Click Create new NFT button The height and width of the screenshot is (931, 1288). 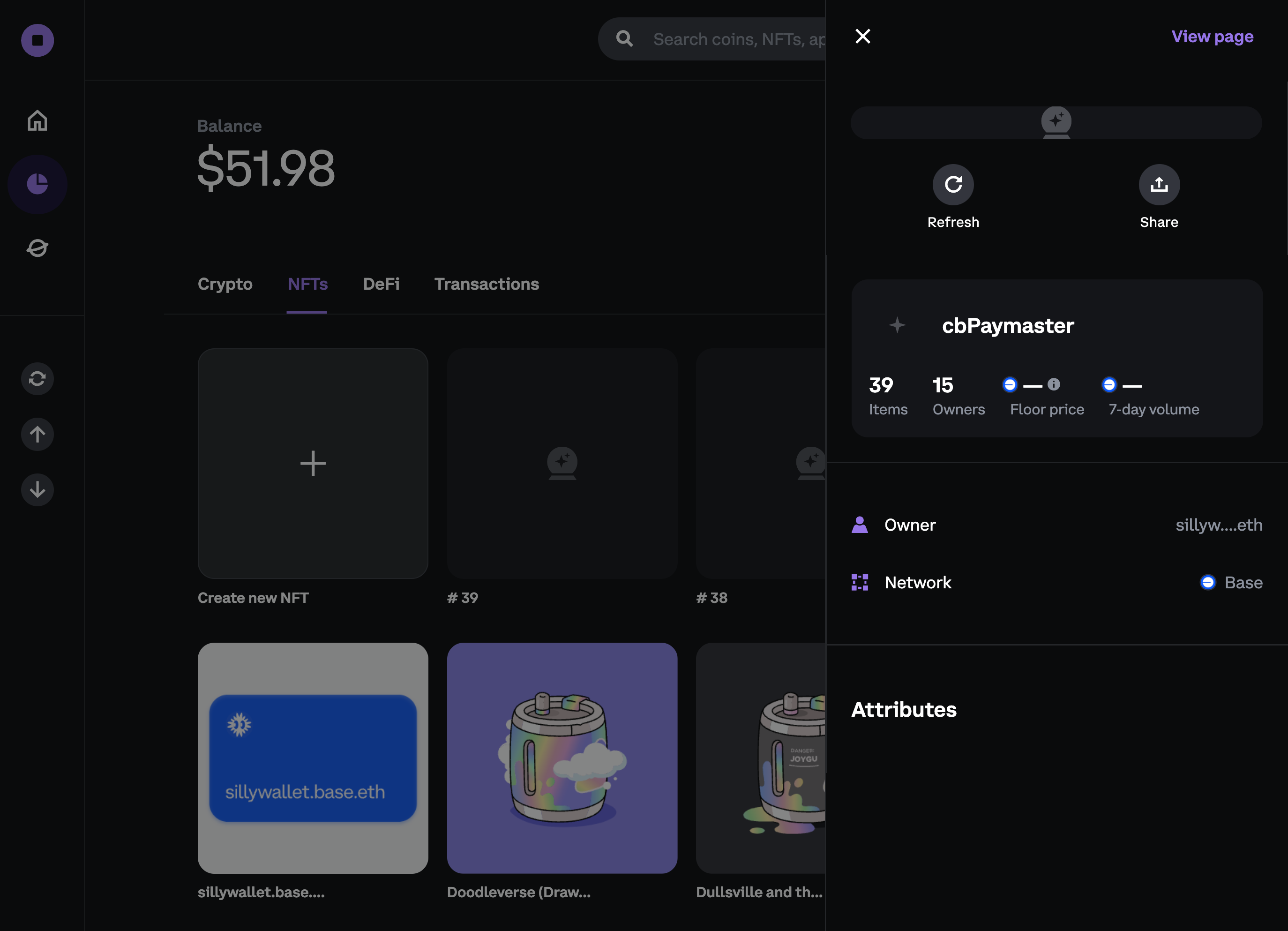pos(313,463)
